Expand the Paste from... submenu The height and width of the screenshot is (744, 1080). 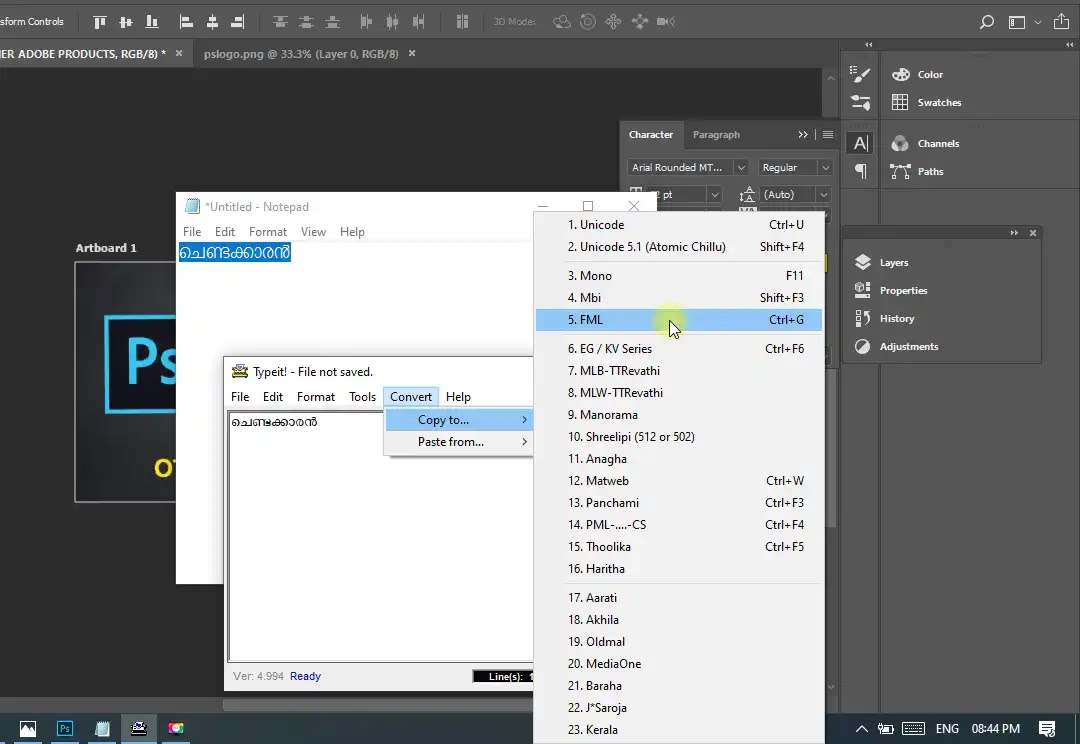pyautogui.click(x=458, y=442)
